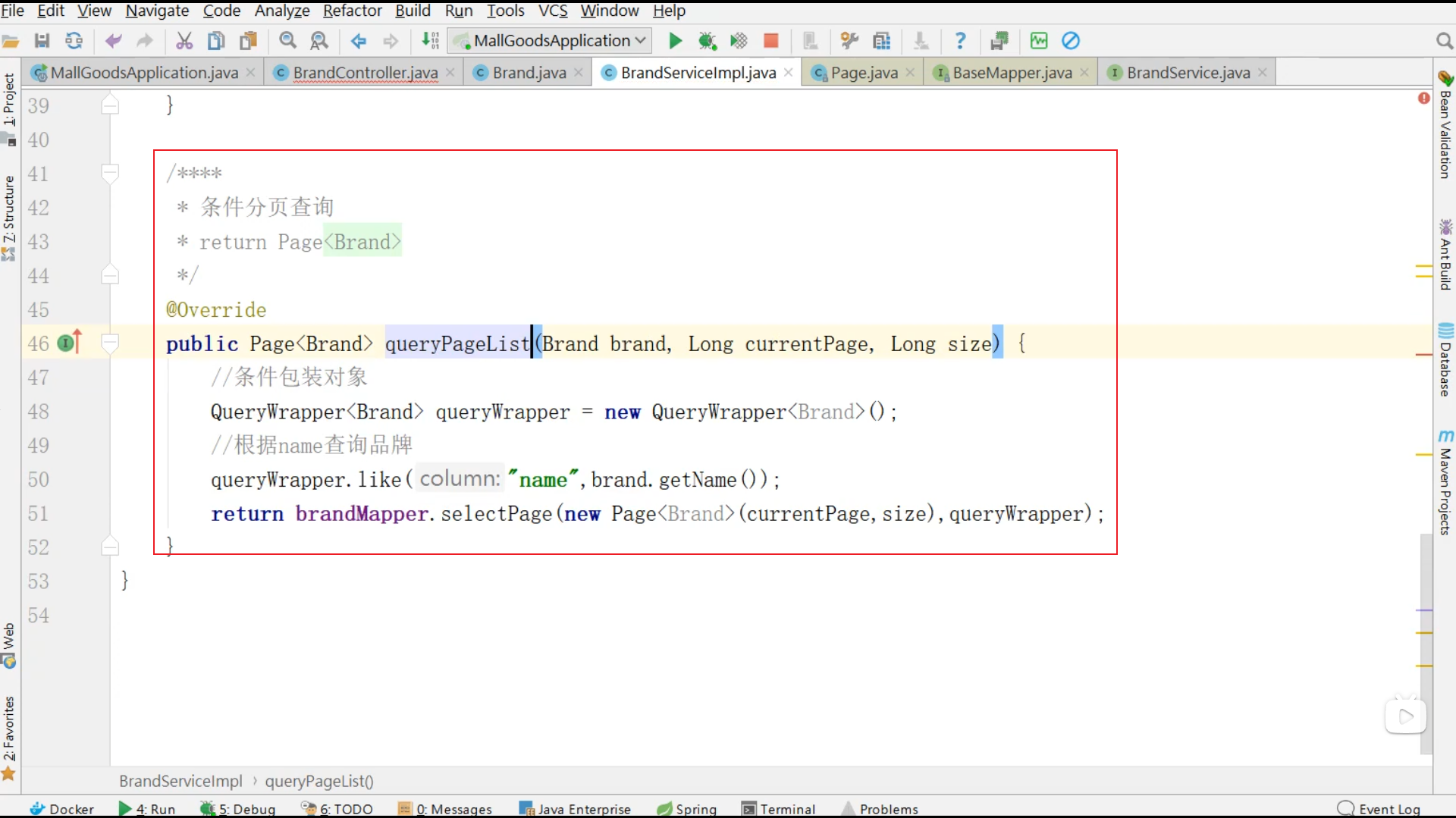
Task: Save all files with the floppy disk icon
Action: click(42, 40)
